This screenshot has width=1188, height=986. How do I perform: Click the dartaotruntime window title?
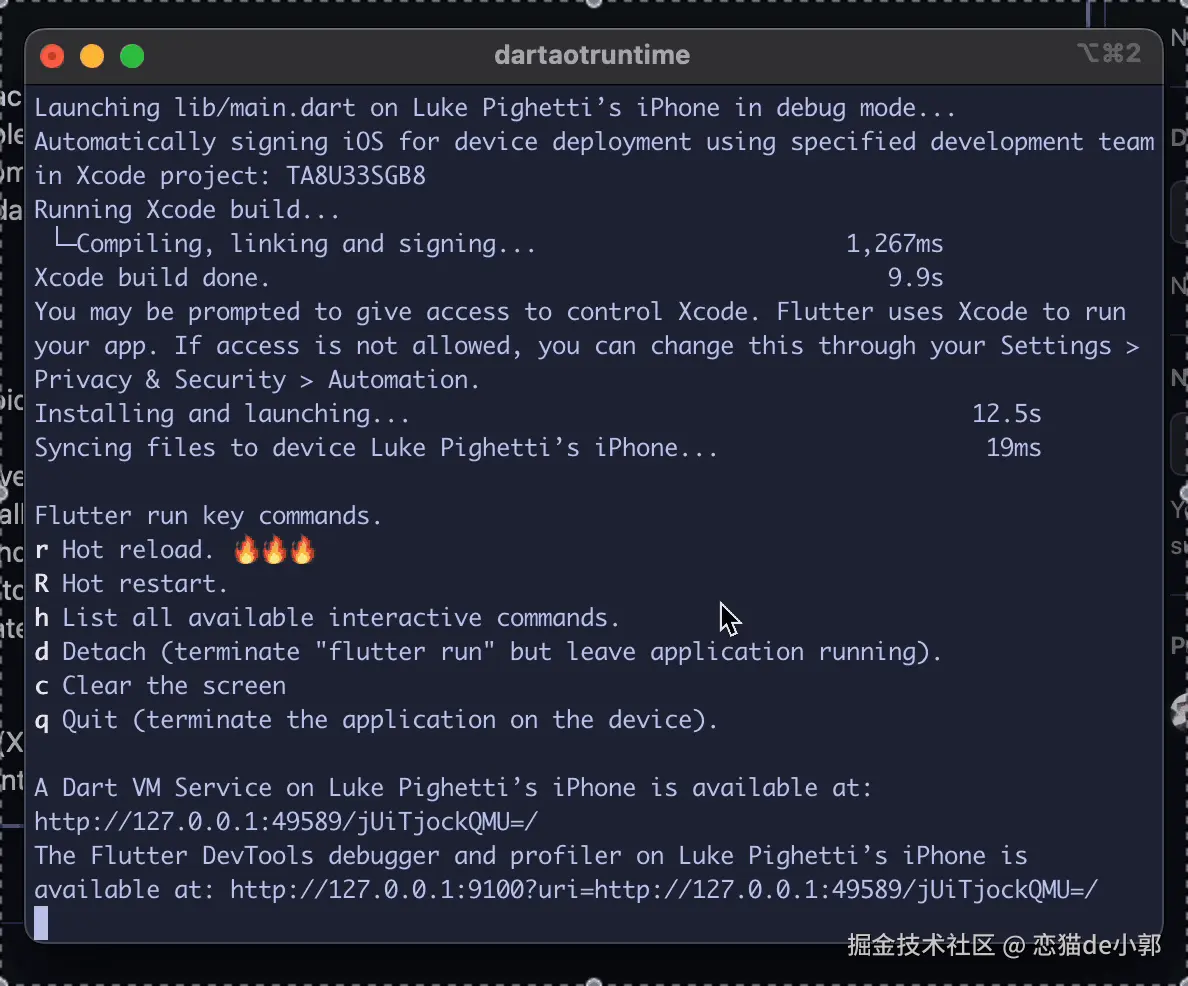point(592,55)
